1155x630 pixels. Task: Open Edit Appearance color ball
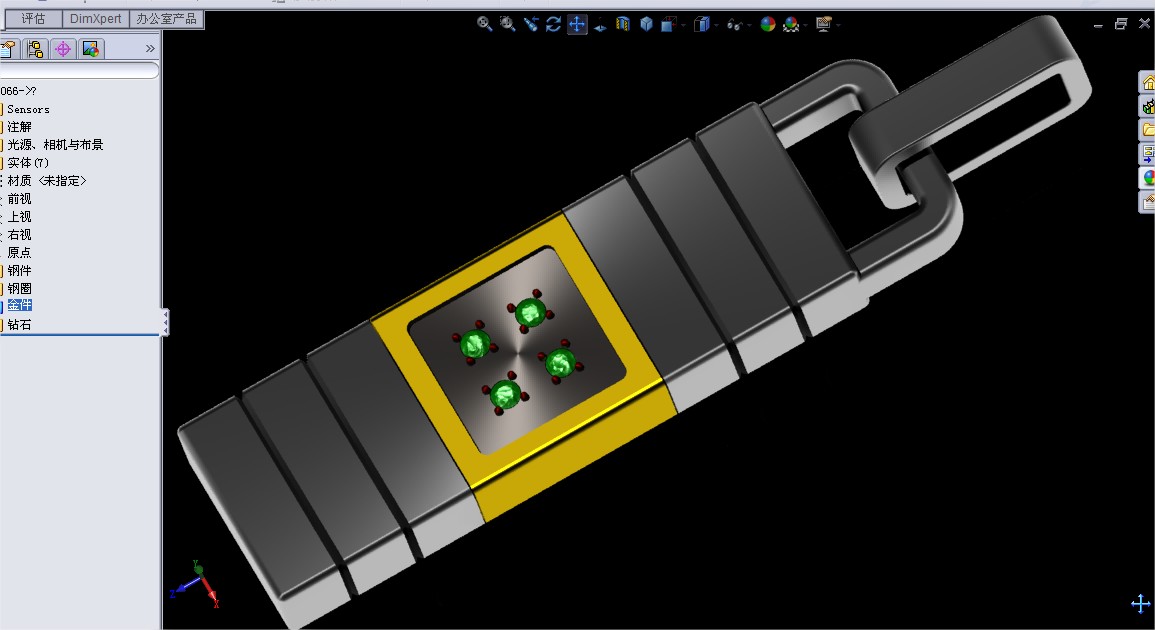[x=768, y=24]
